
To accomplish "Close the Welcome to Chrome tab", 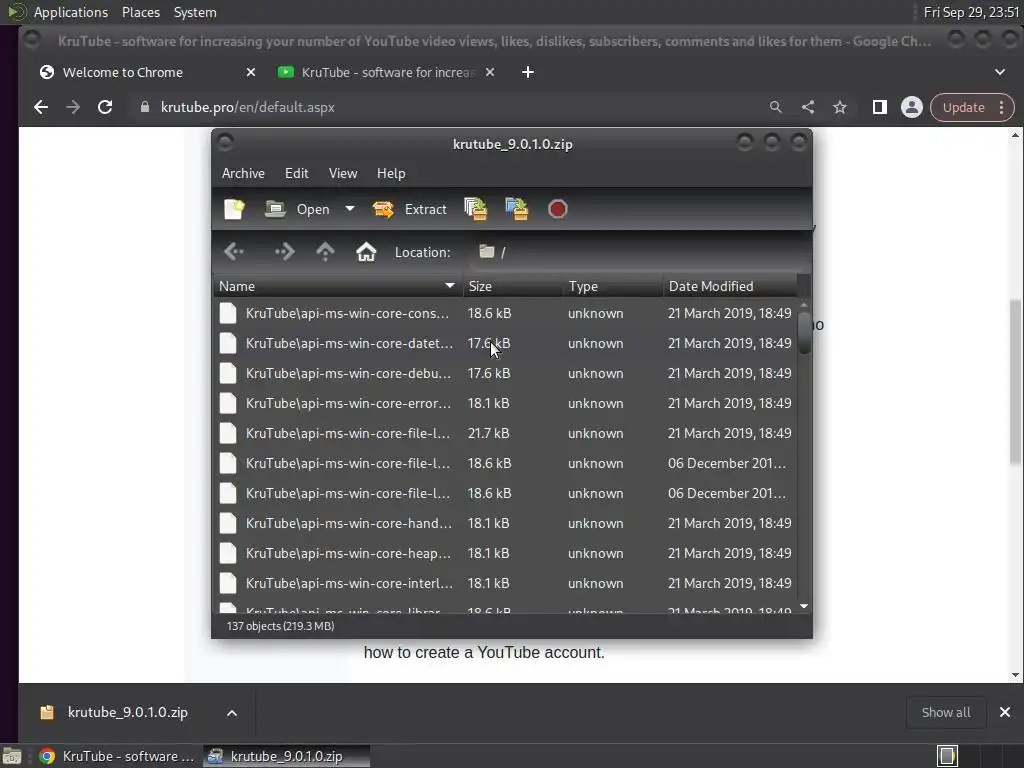I will pos(251,72).
